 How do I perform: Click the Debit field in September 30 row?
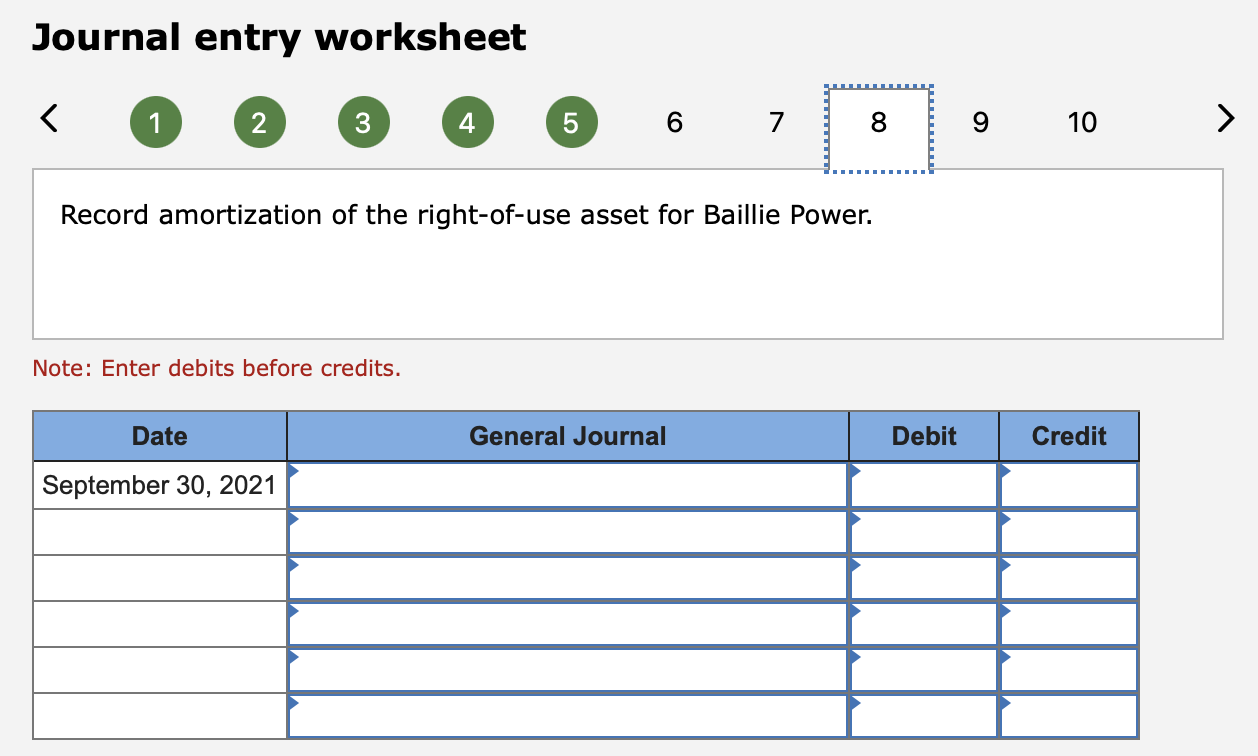click(x=924, y=485)
